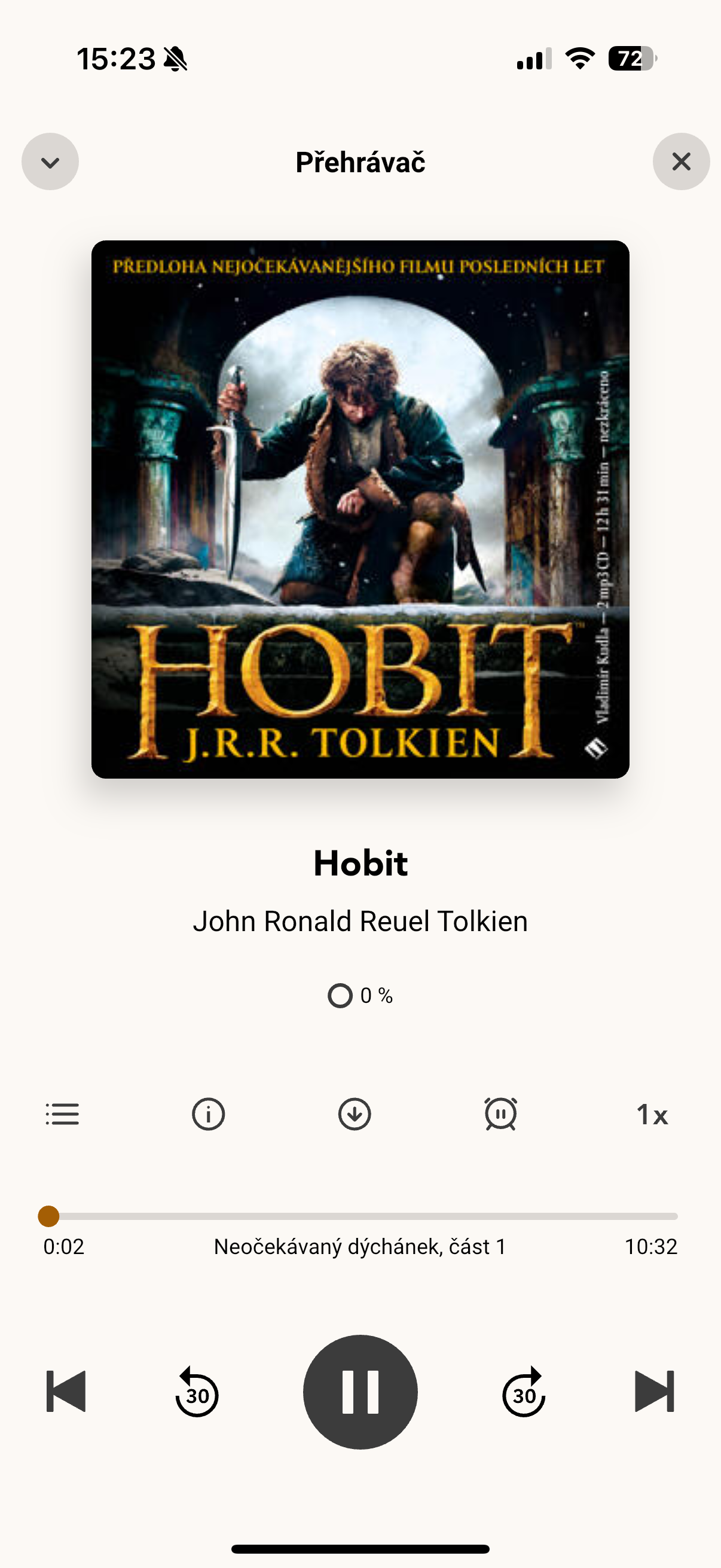Pause the playback
Viewport: 721px width, 1568px height.
click(360, 1392)
